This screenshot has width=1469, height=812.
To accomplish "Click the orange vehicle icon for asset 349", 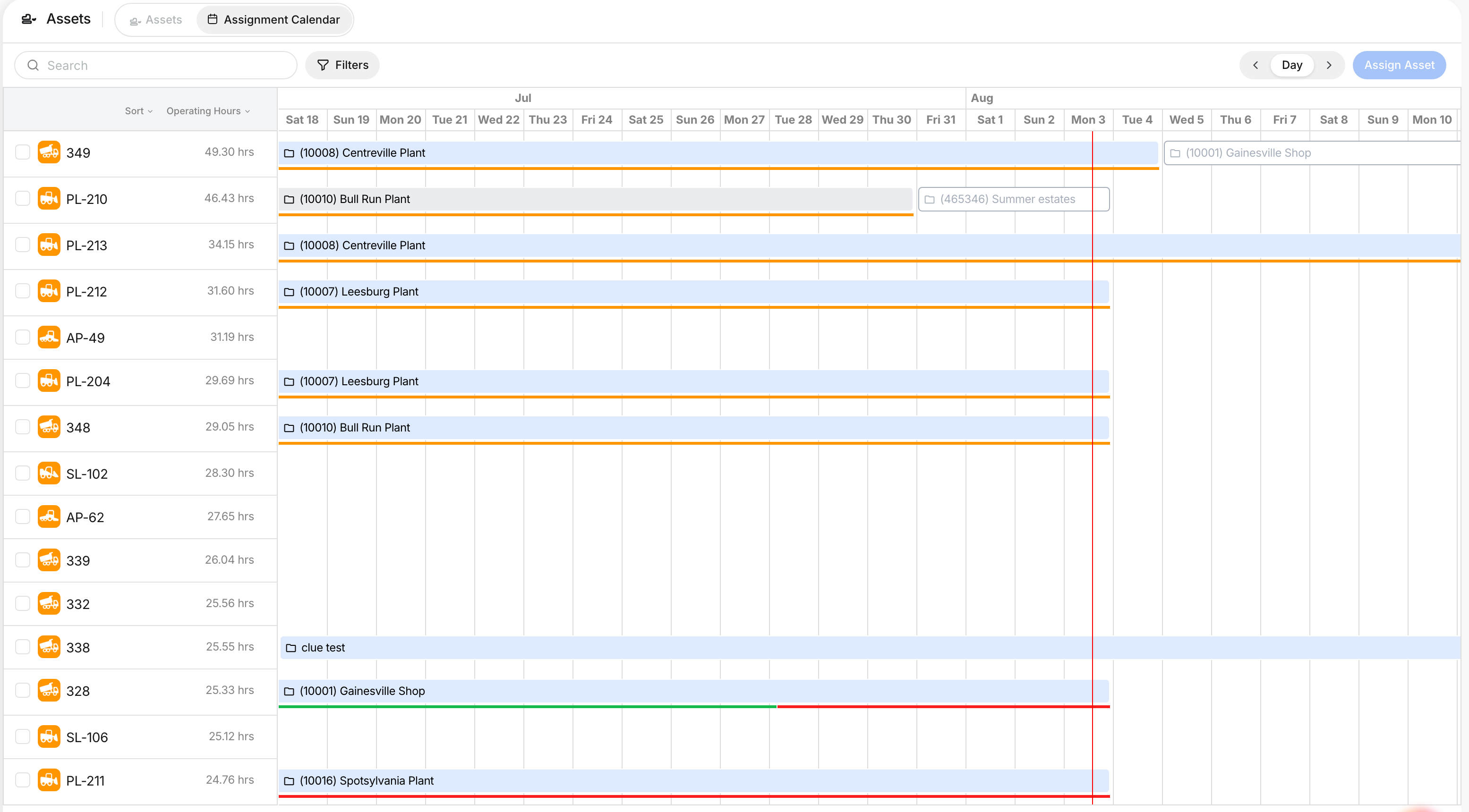I will [49, 152].
